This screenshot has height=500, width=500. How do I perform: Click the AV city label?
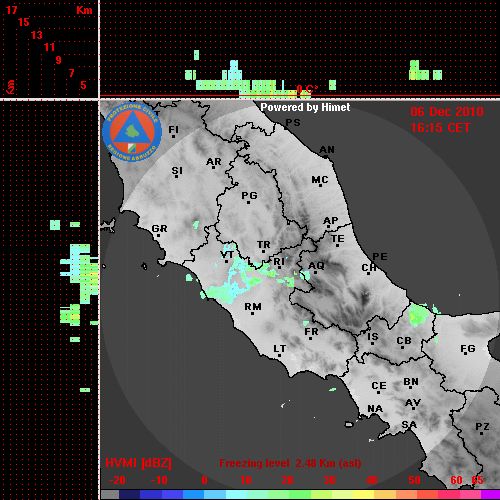click(413, 403)
